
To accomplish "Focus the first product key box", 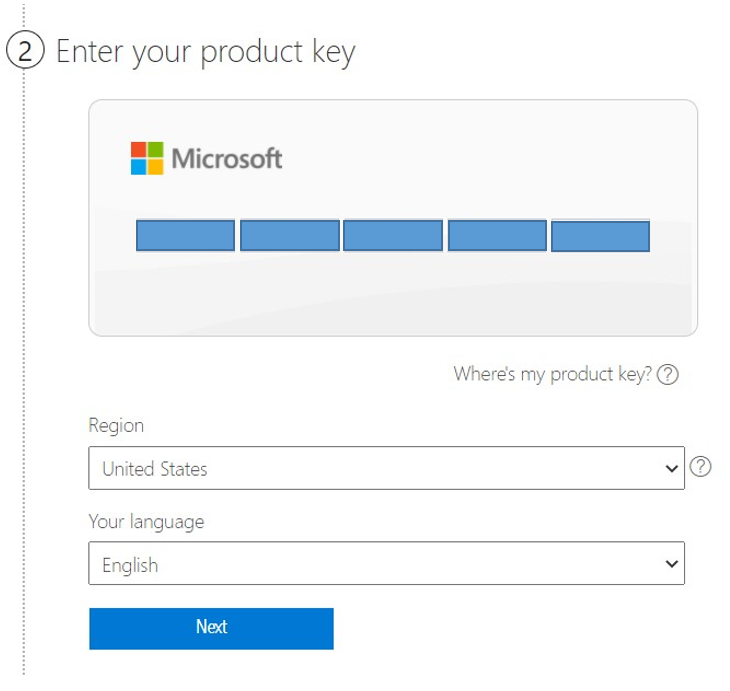I will 185,236.
